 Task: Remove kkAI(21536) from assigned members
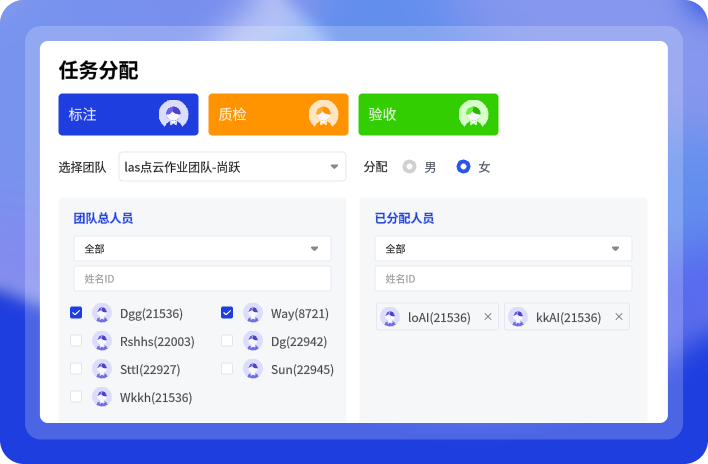619,317
